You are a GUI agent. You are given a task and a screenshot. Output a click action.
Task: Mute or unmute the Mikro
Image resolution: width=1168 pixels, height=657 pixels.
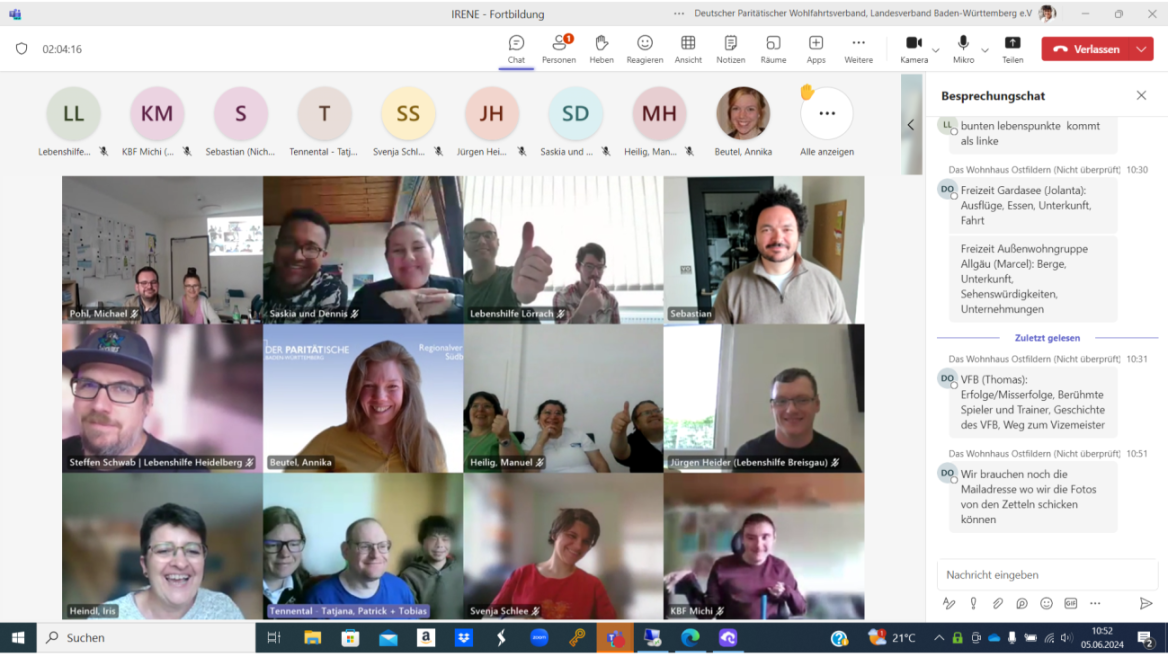pos(963,43)
